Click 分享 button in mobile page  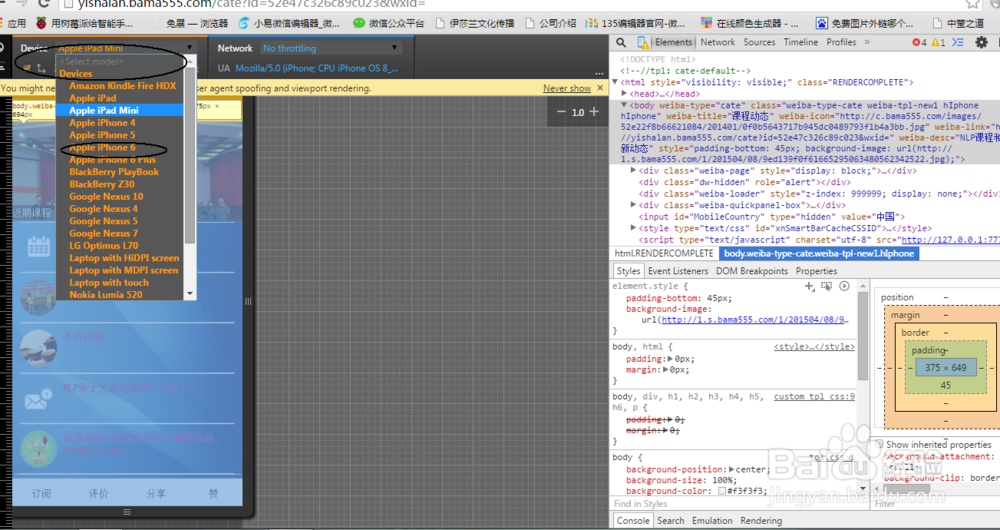[156, 494]
